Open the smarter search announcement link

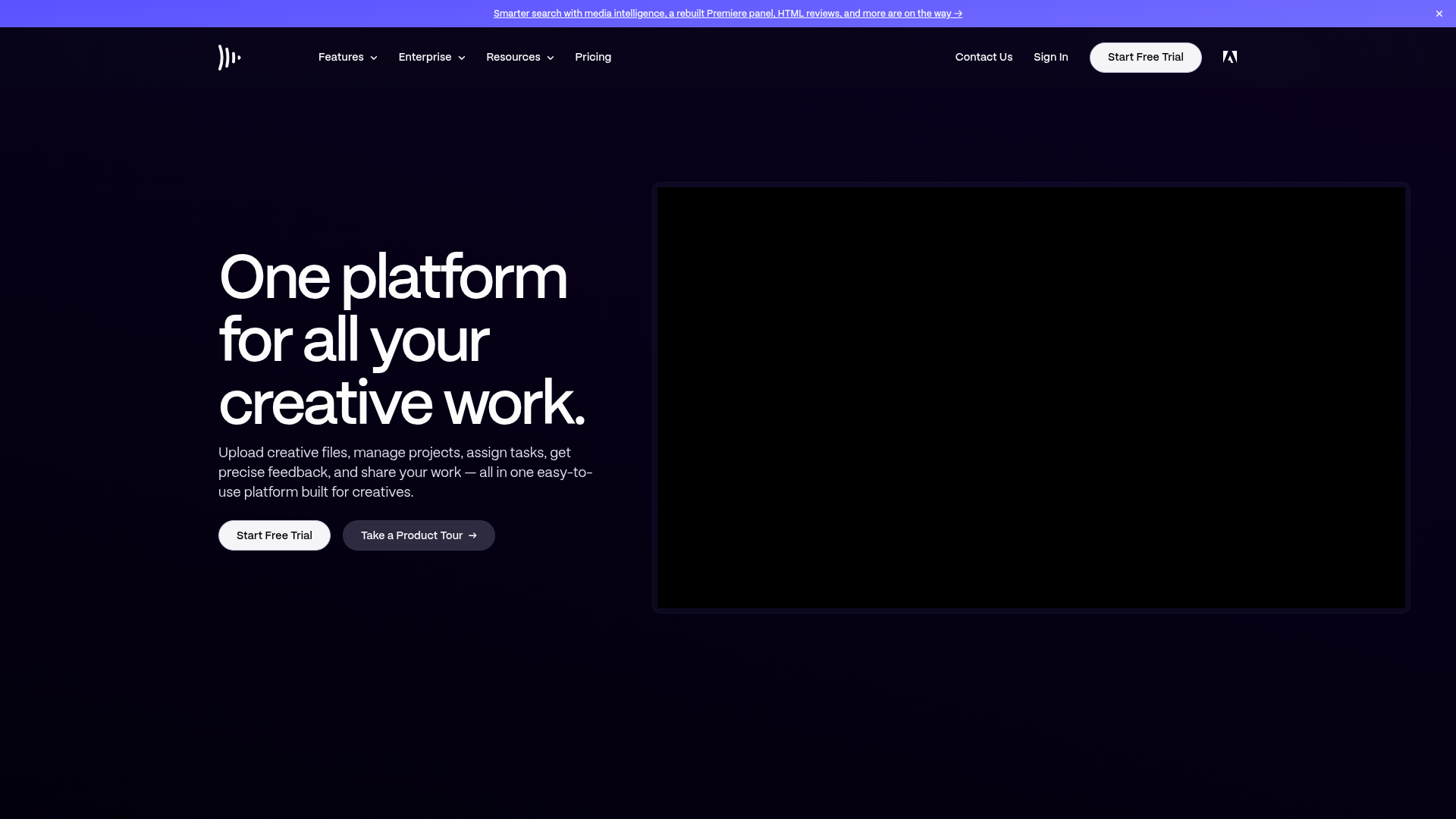click(x=727, y=13)
